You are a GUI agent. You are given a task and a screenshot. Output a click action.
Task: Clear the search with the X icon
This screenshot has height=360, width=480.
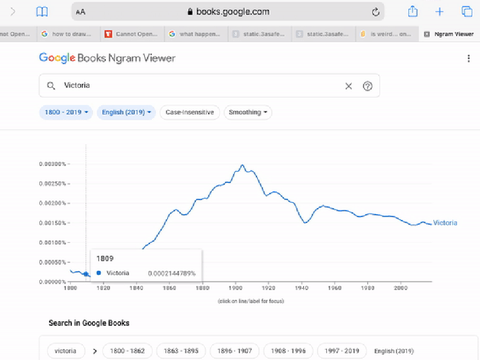[349, 86]
